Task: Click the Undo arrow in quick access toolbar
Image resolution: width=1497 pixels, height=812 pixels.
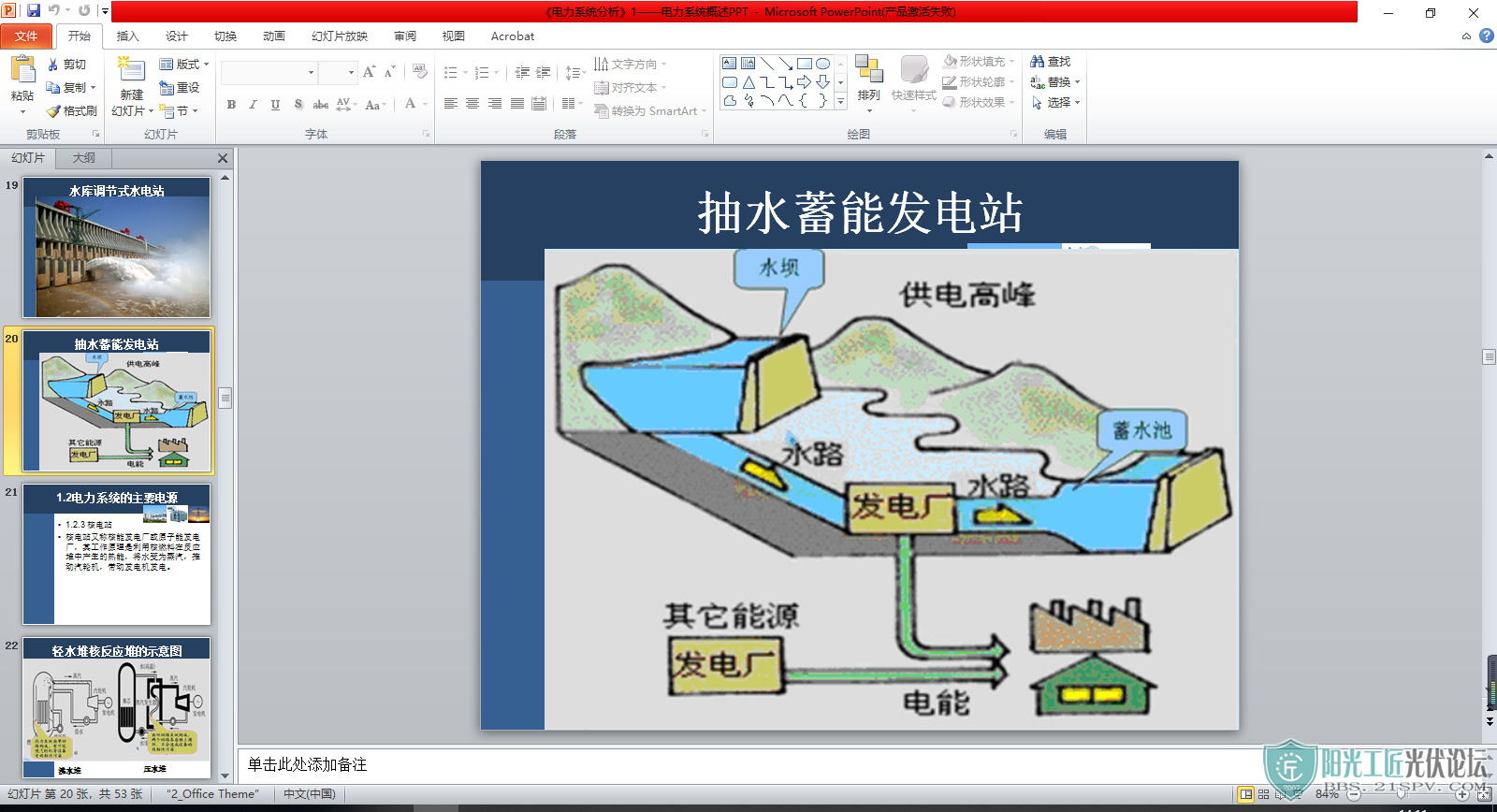Action: point(54,10)
